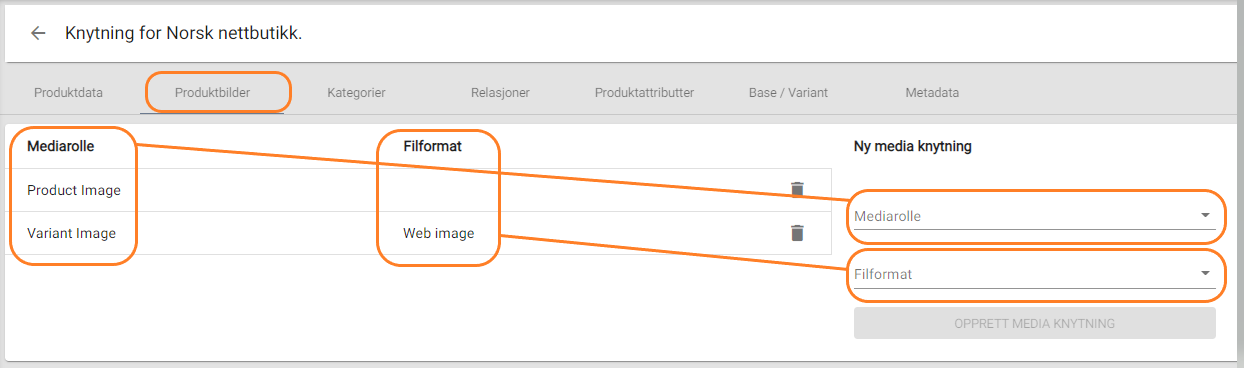Click the Opprett media knytning button

click(x=1034, y=323)
